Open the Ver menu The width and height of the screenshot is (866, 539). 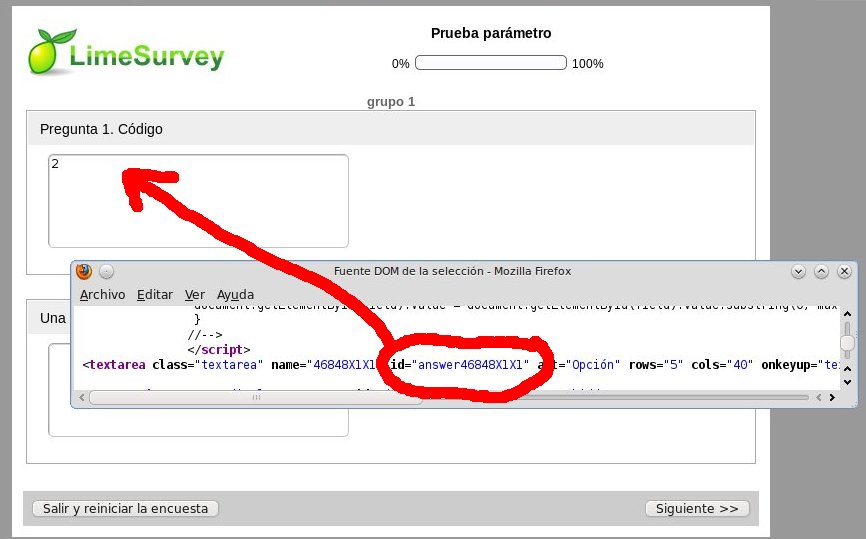194,295
